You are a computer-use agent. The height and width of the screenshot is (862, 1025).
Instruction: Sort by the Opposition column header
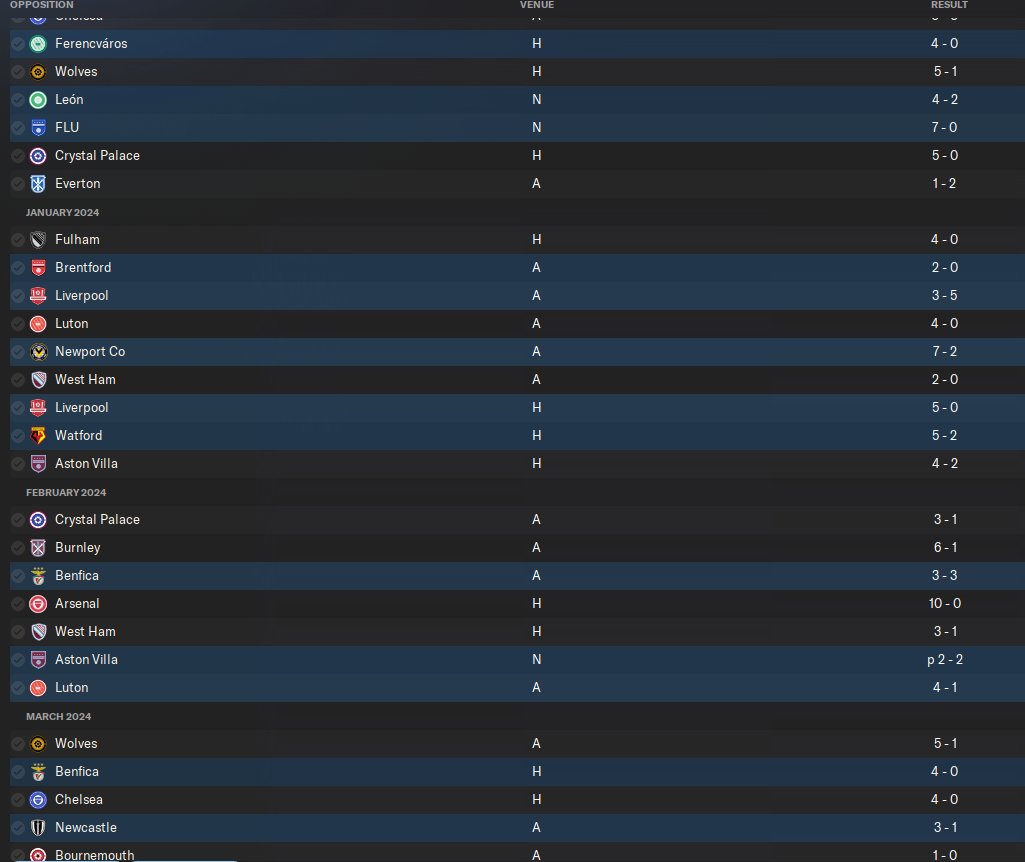[x=41, y=5]
